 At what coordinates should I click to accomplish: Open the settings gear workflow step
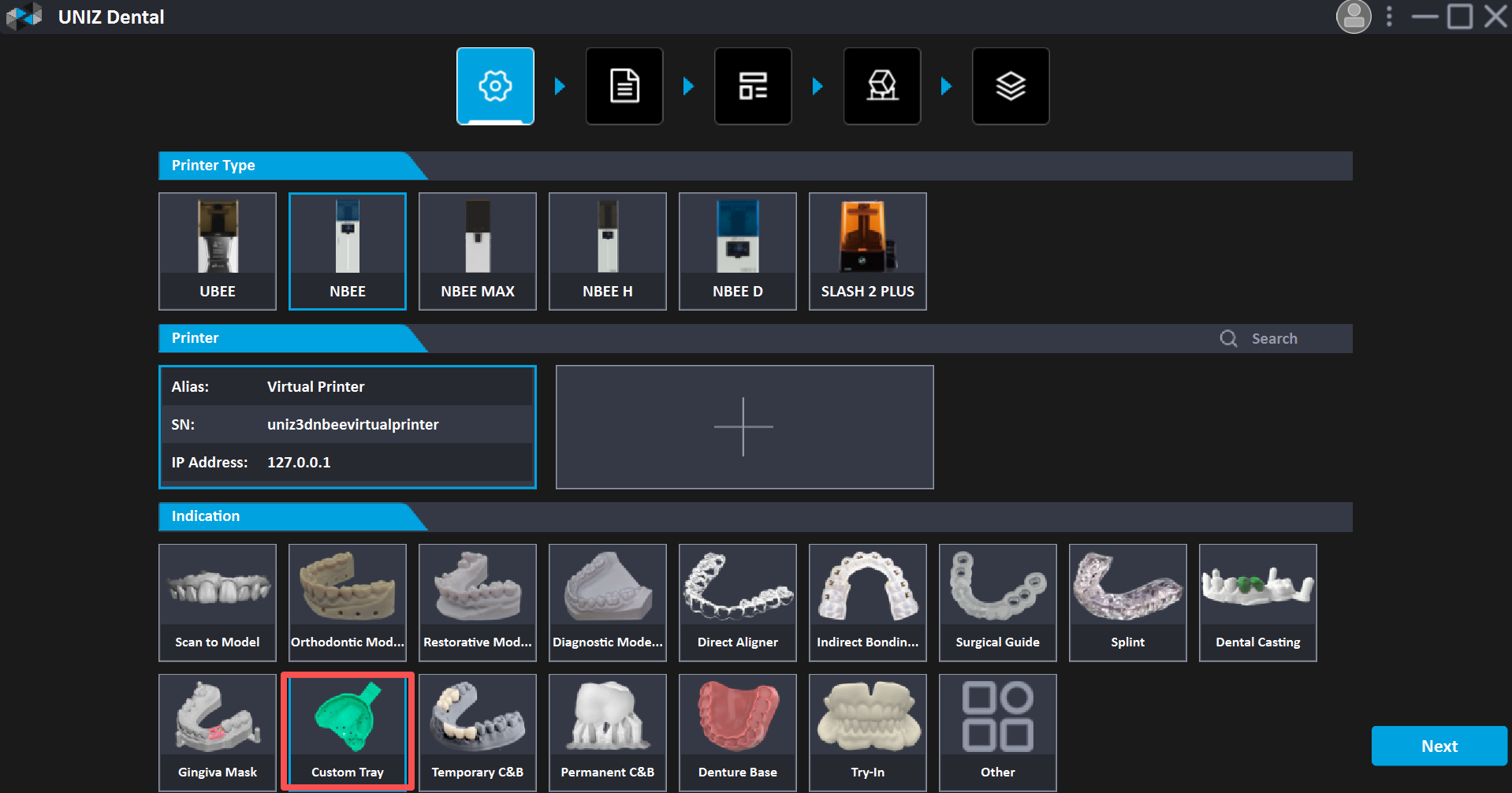[x=495, y=86]
